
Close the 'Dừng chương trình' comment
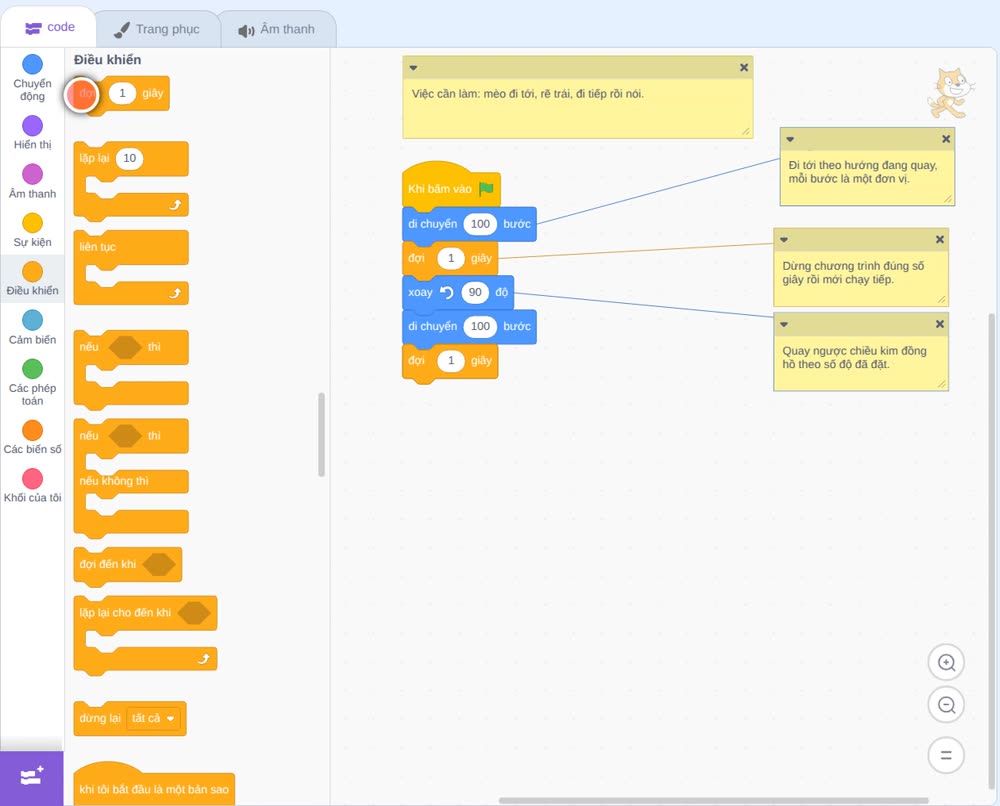pos(939,240)
